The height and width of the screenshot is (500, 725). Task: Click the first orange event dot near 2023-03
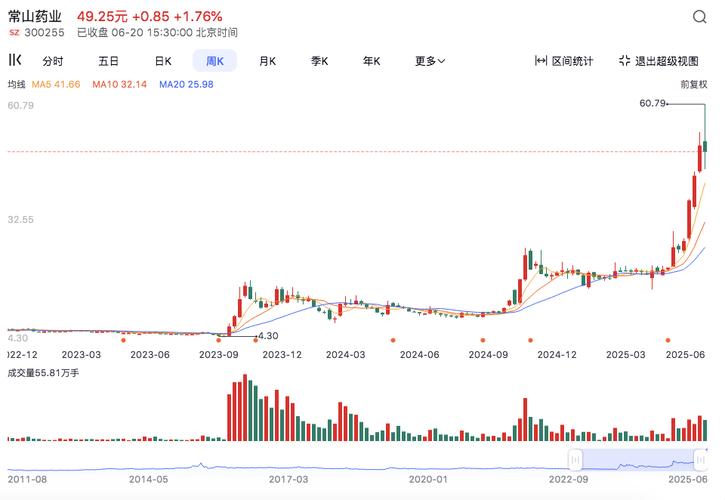[x=123, y=340]
